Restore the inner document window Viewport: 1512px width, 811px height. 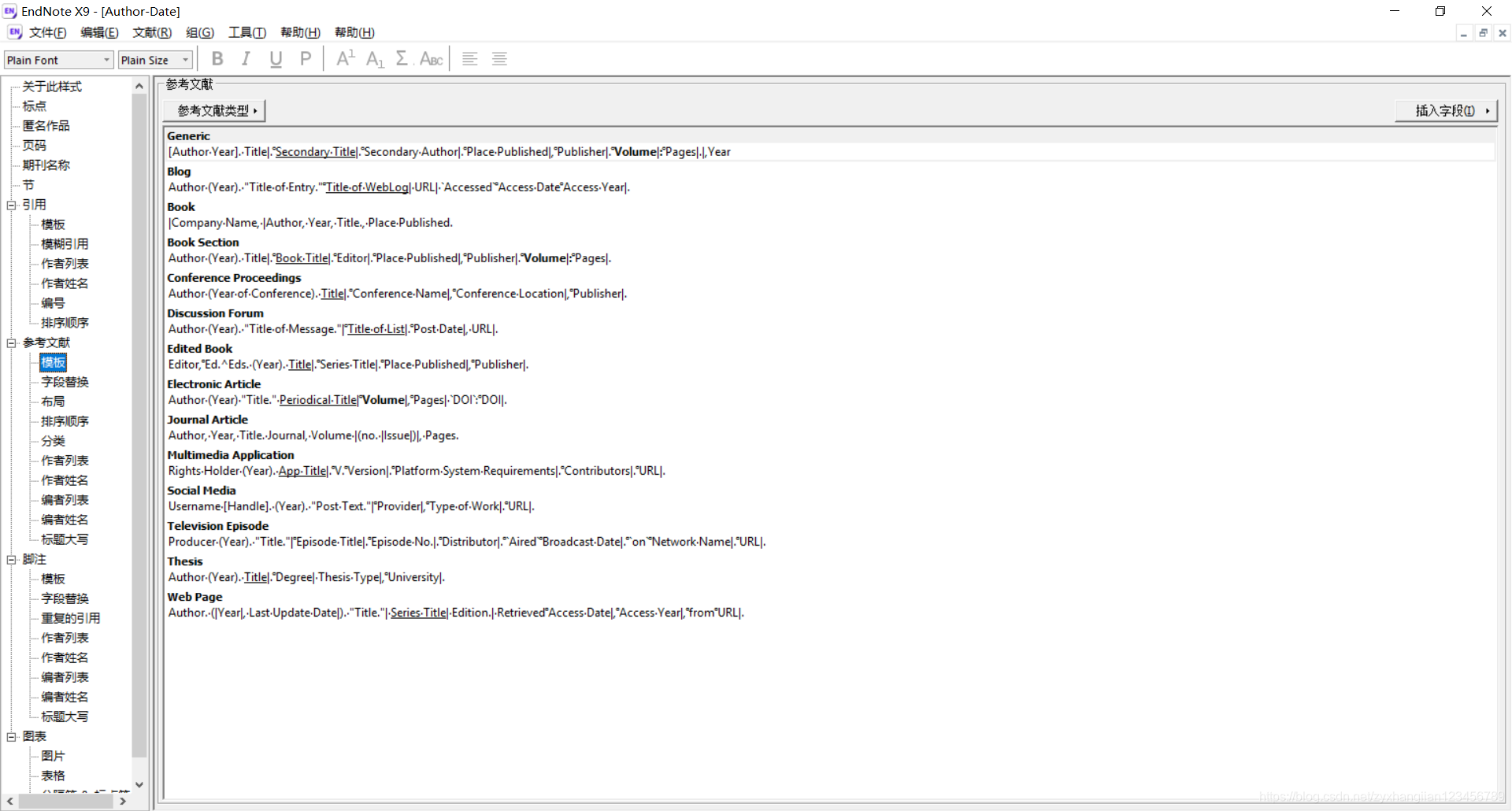pyautogui.click(x=1483, y=33)
